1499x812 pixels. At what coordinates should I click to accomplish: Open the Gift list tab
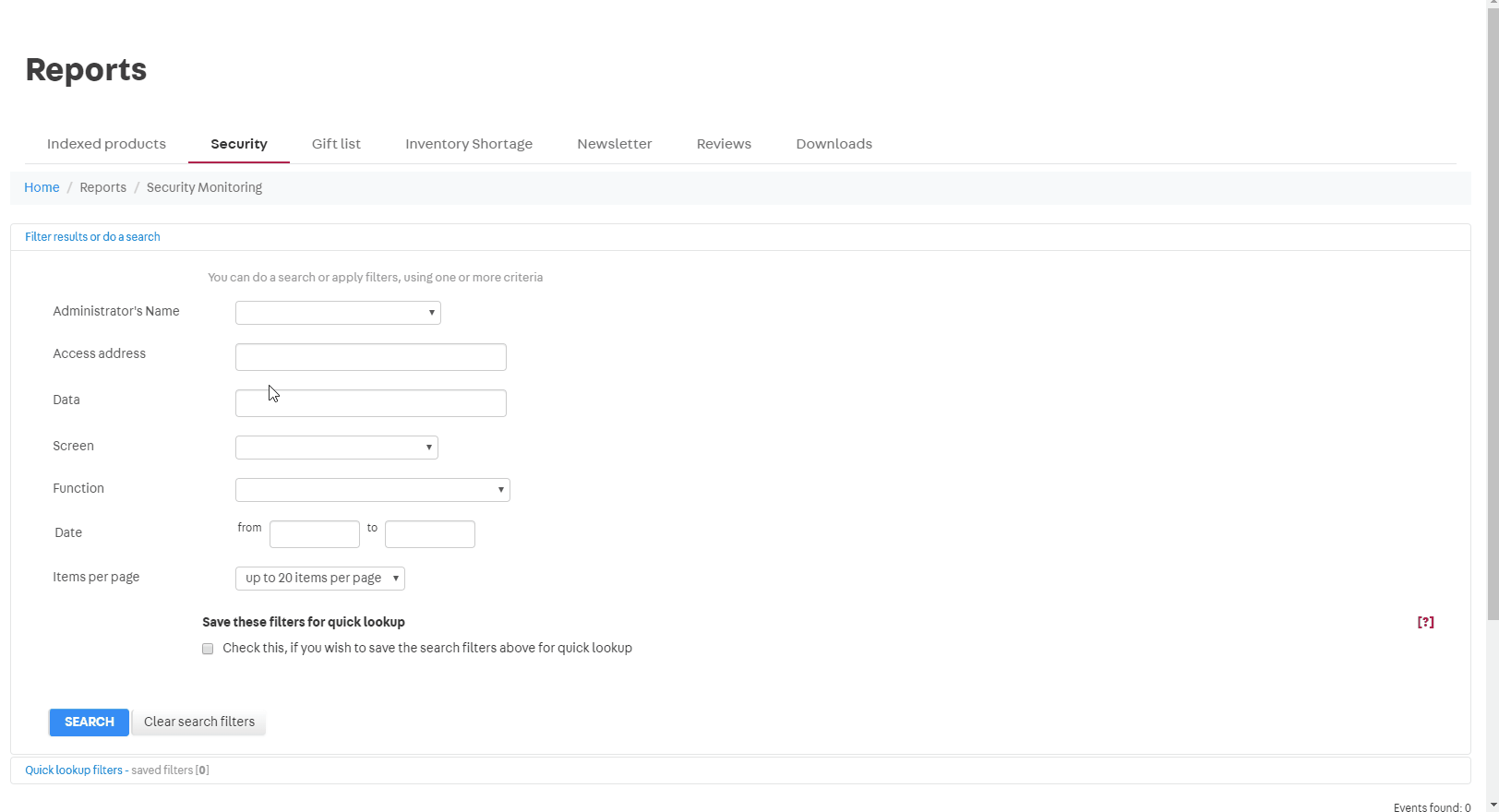336,144
